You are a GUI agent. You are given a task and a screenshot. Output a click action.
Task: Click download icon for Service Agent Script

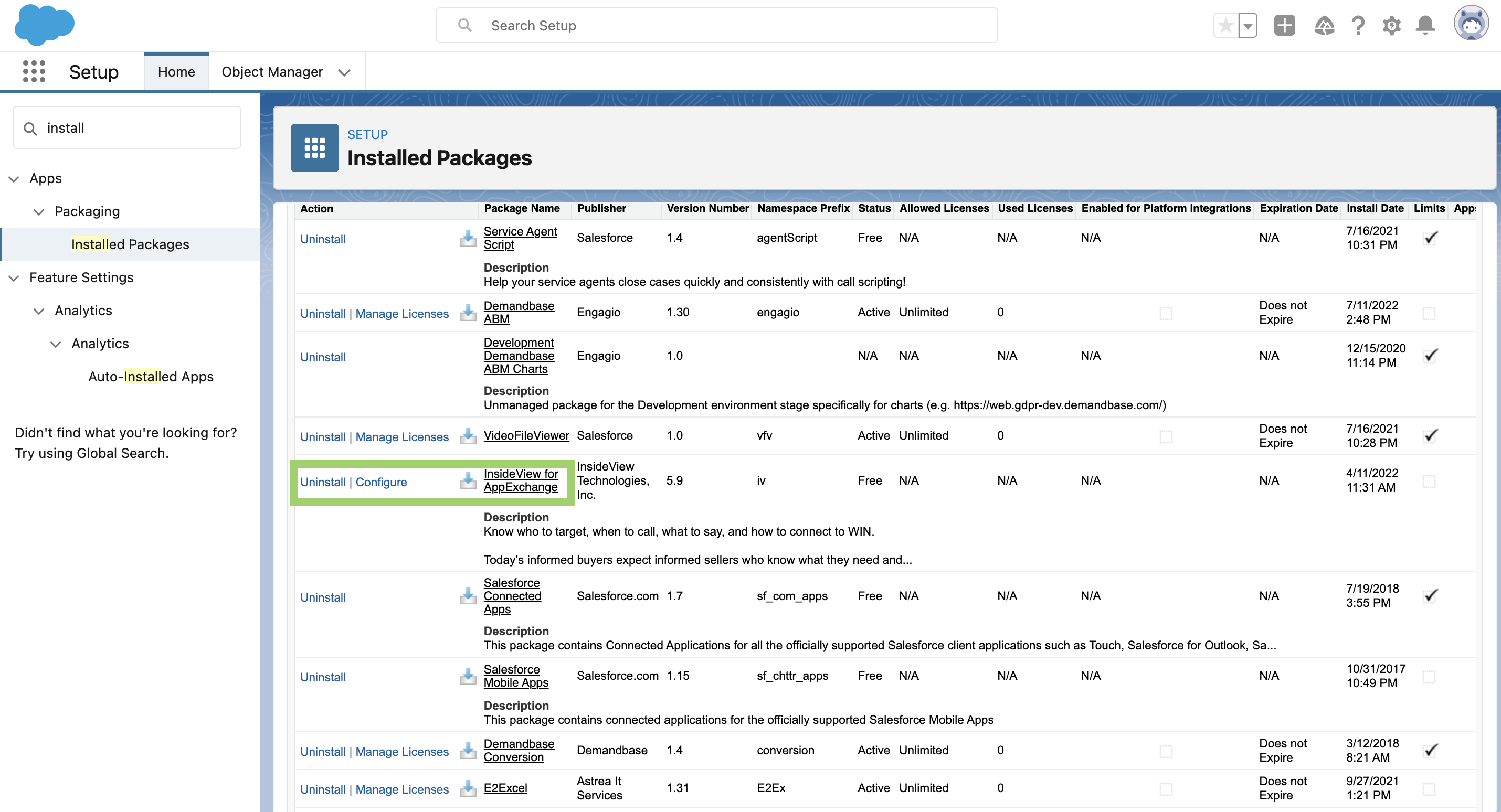[467, 238]
